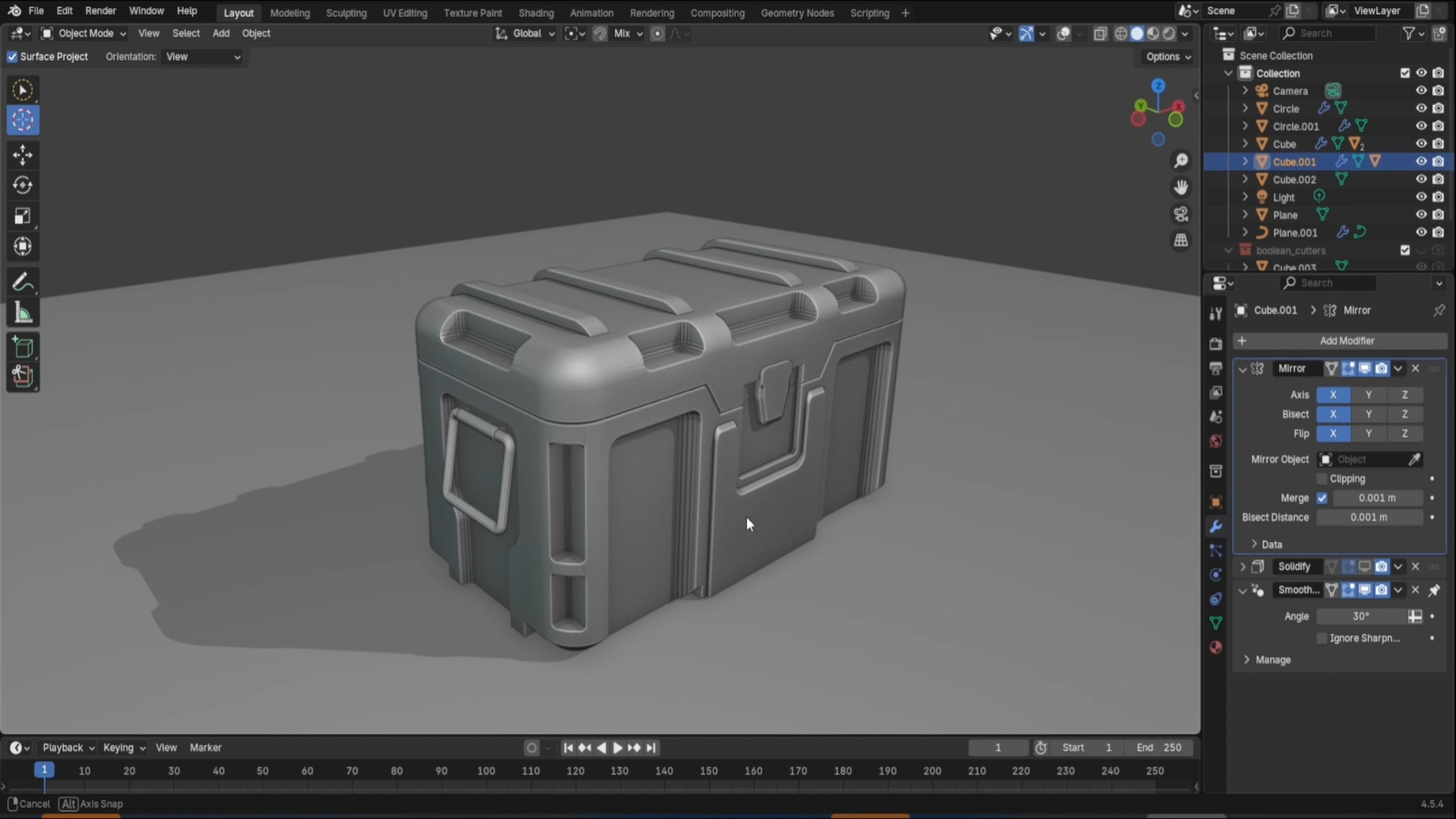Enable Y axis in Mirror Axis row
The width and height of the screenshot is (1456, 819).
[1368, 394]
